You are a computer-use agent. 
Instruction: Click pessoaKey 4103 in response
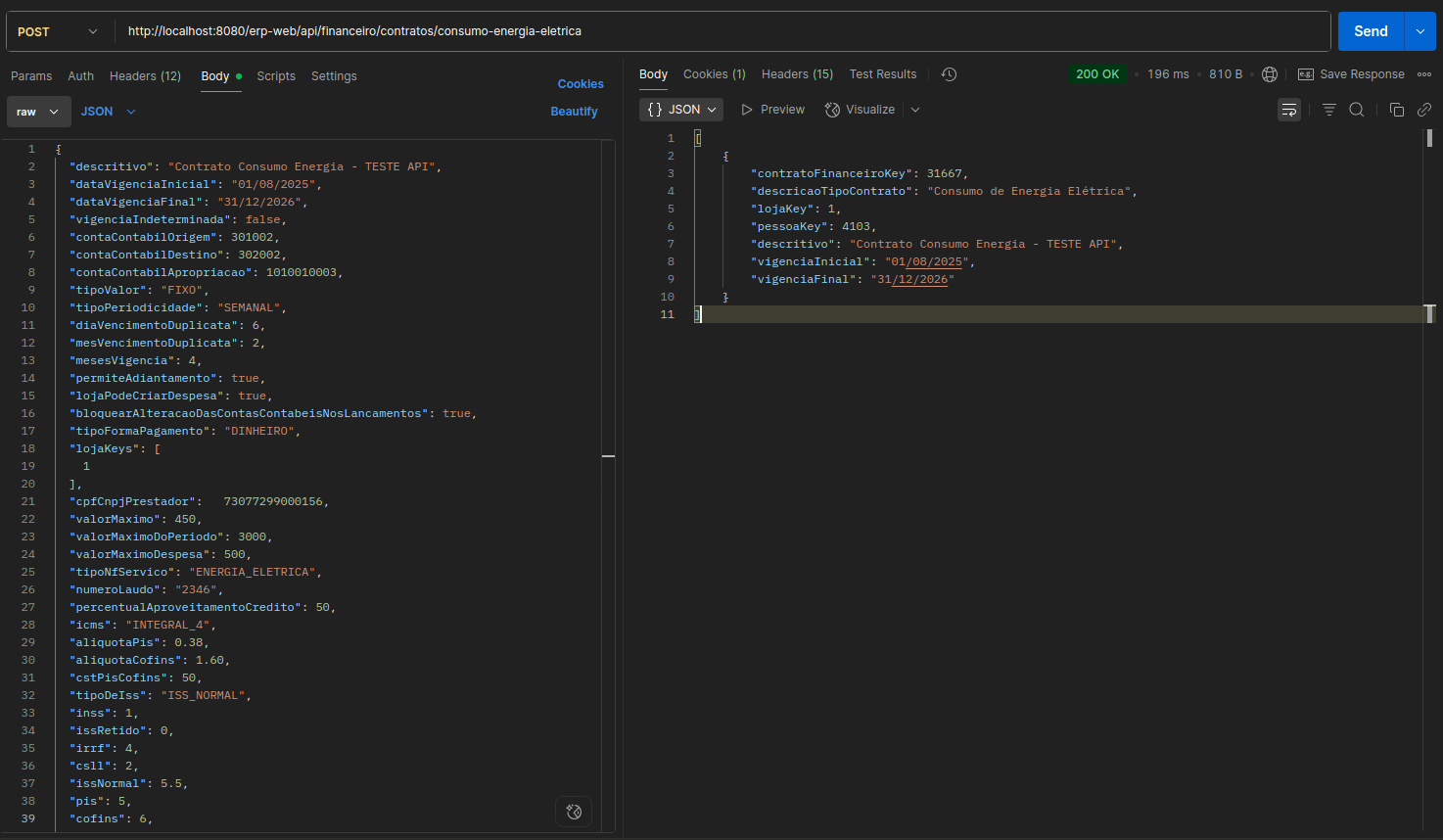click(814, 226)
